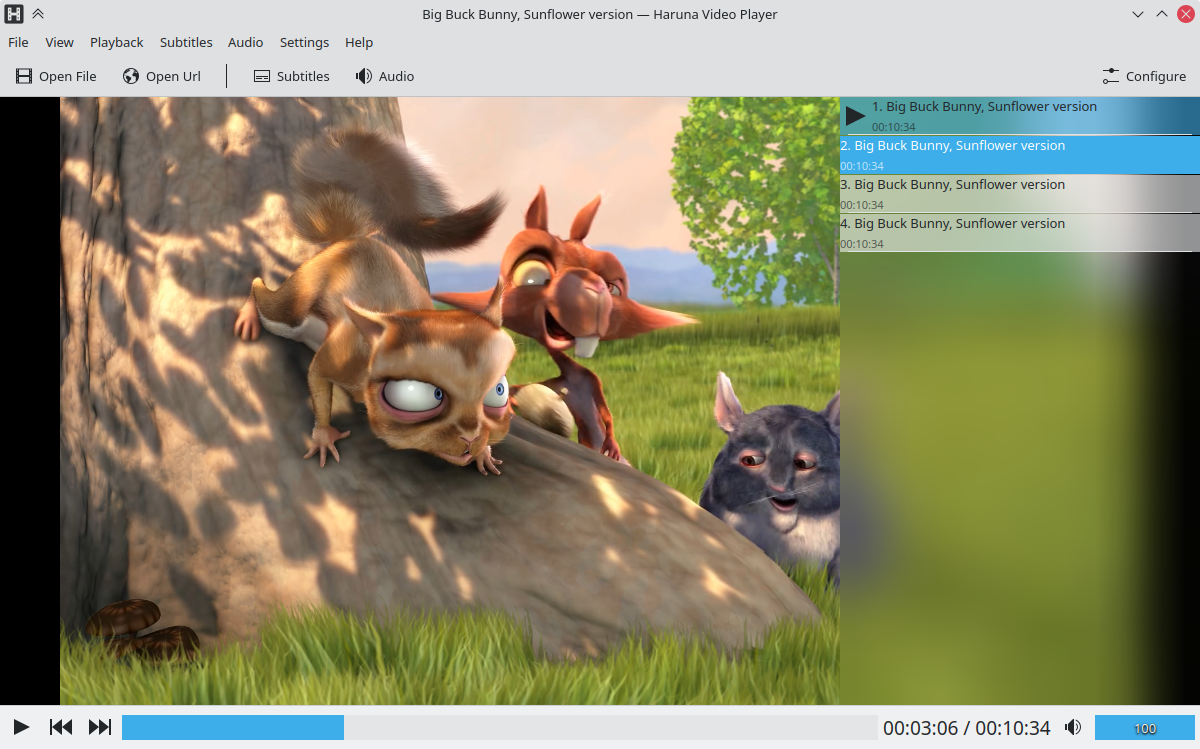1200x749 pixels.
Task: Click the now-playing triangle icon in playlist
Action: [x=855, y=116]
